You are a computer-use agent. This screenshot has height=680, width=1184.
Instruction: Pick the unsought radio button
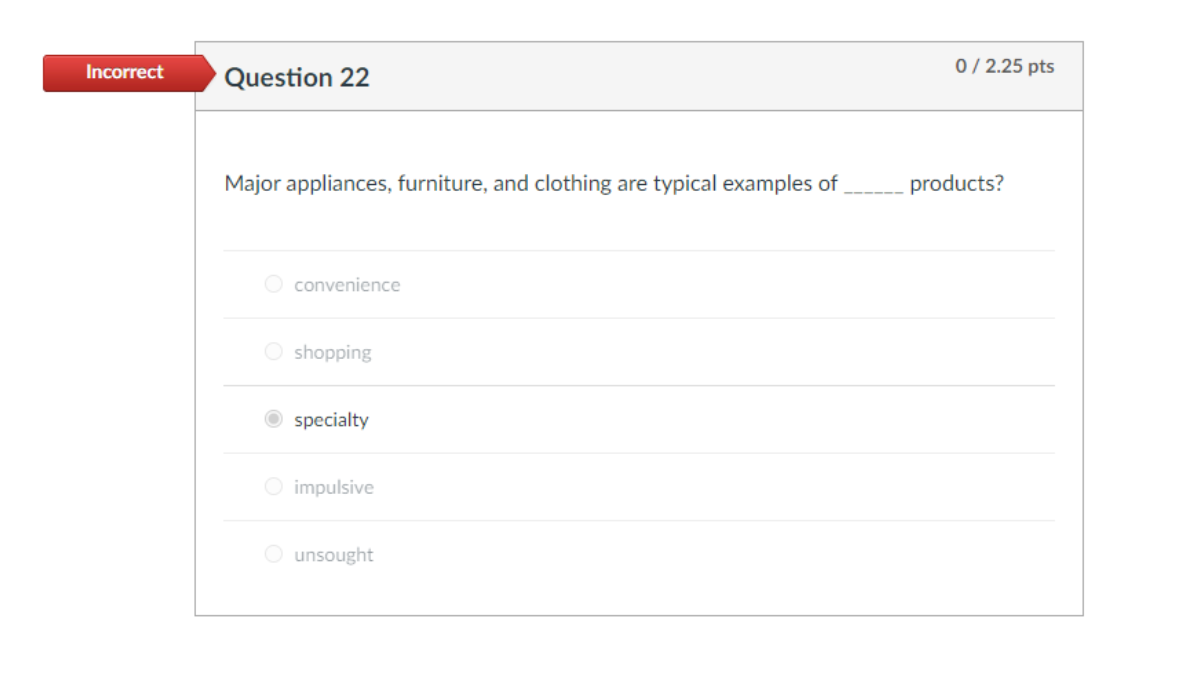pos(273,554)
